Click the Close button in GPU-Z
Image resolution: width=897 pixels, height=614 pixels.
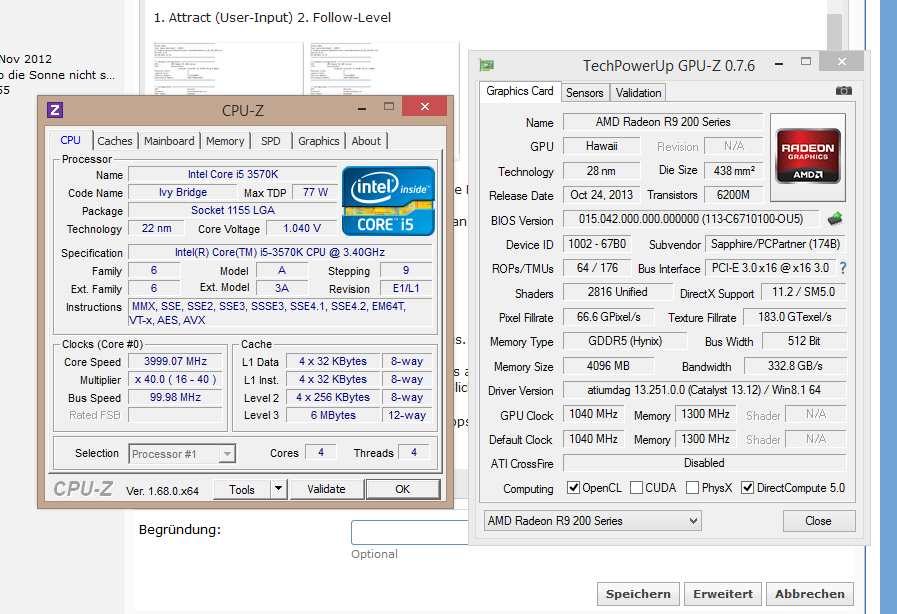coord(818,521)
